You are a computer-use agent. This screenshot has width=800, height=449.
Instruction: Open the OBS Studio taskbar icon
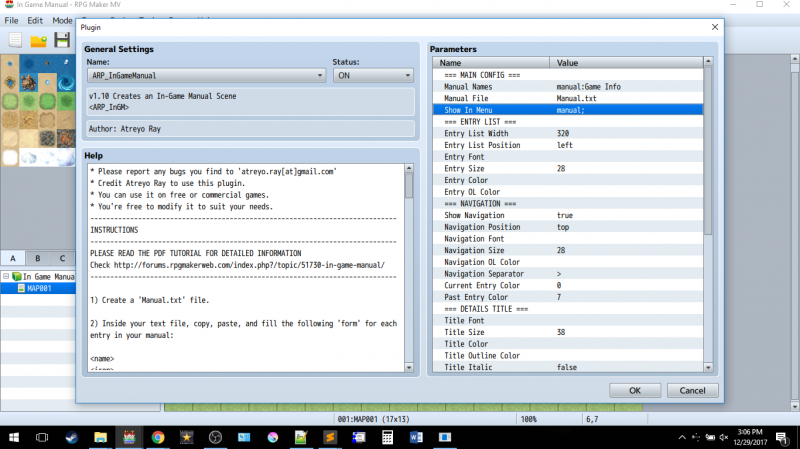[215, 437]
